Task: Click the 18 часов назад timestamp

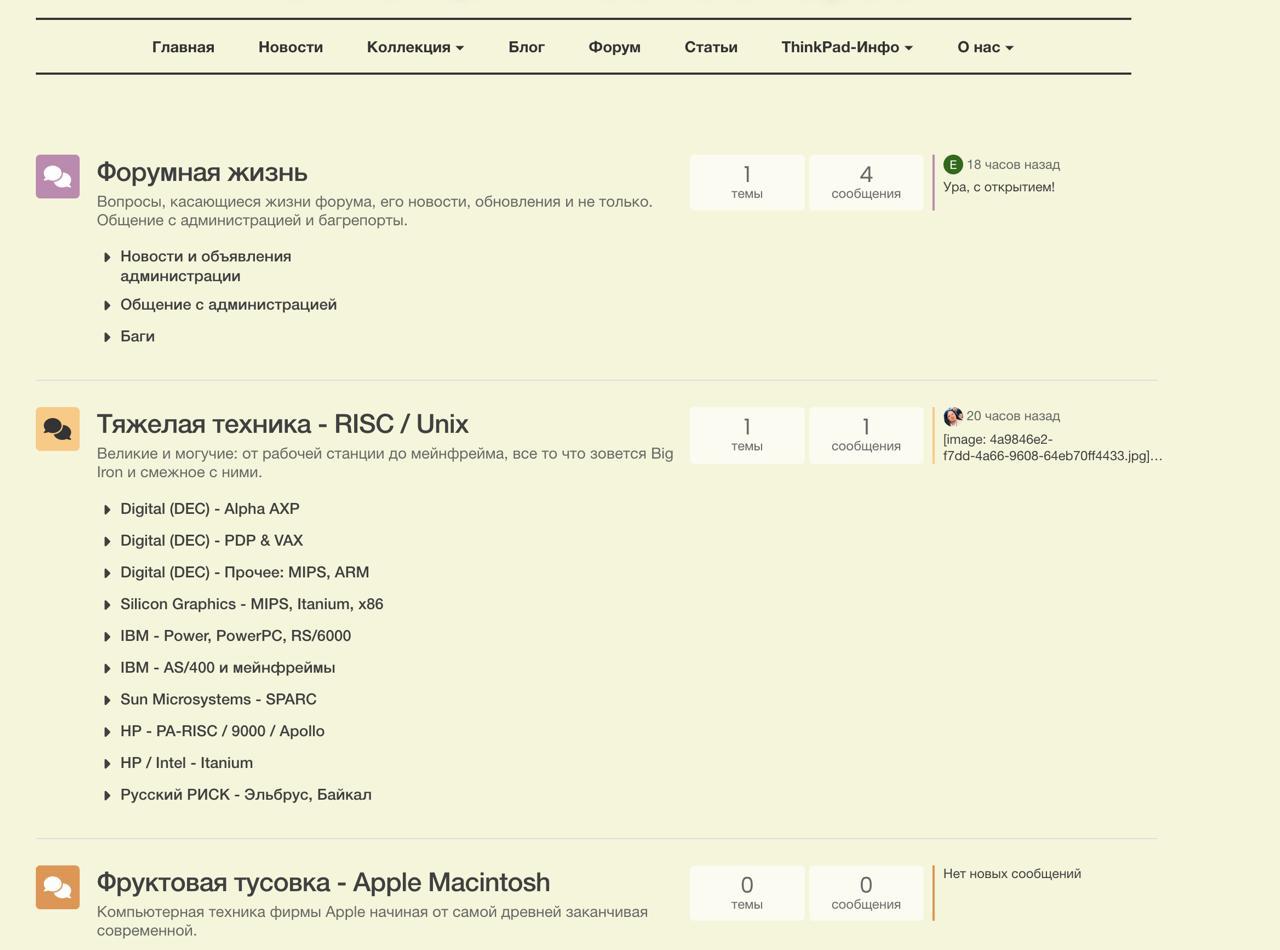Action: pyautogui.click(x=1013, y=165)
